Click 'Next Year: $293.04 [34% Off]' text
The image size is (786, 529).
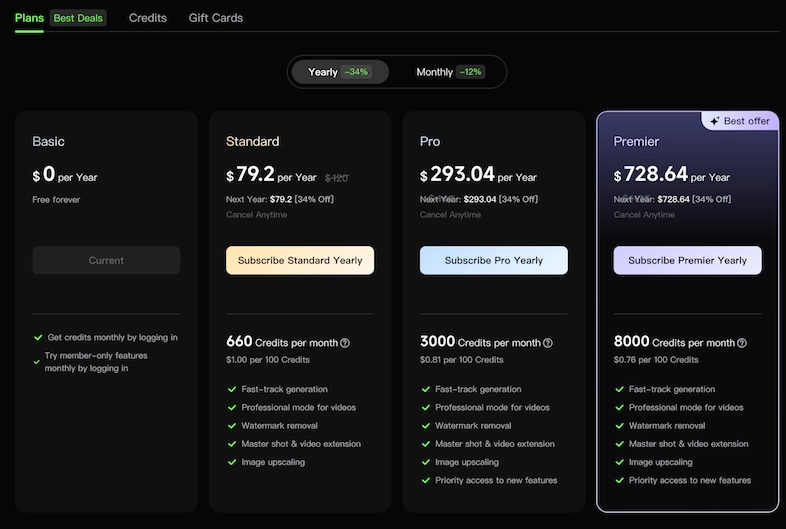479,199
